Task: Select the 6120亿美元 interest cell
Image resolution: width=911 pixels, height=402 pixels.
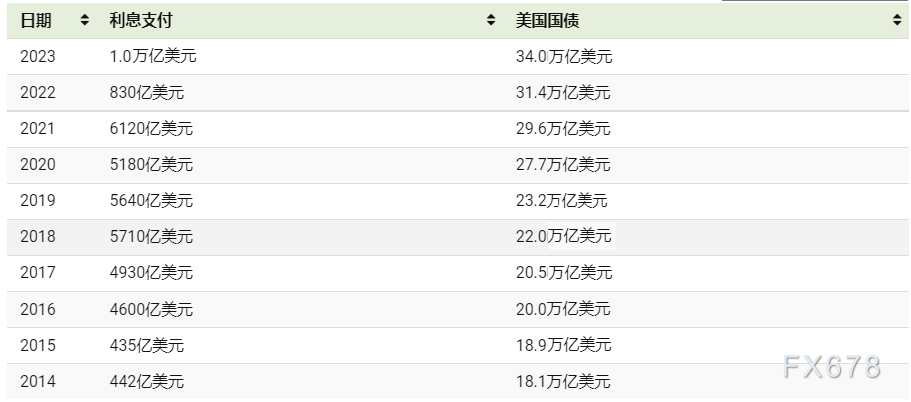Action: pyautogui.click(x=151, y=129)
